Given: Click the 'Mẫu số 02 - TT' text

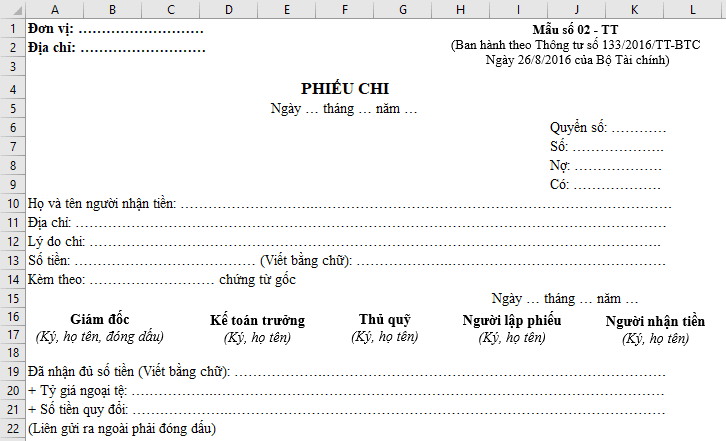Looking at the screenshot, I should click(575, 30).
